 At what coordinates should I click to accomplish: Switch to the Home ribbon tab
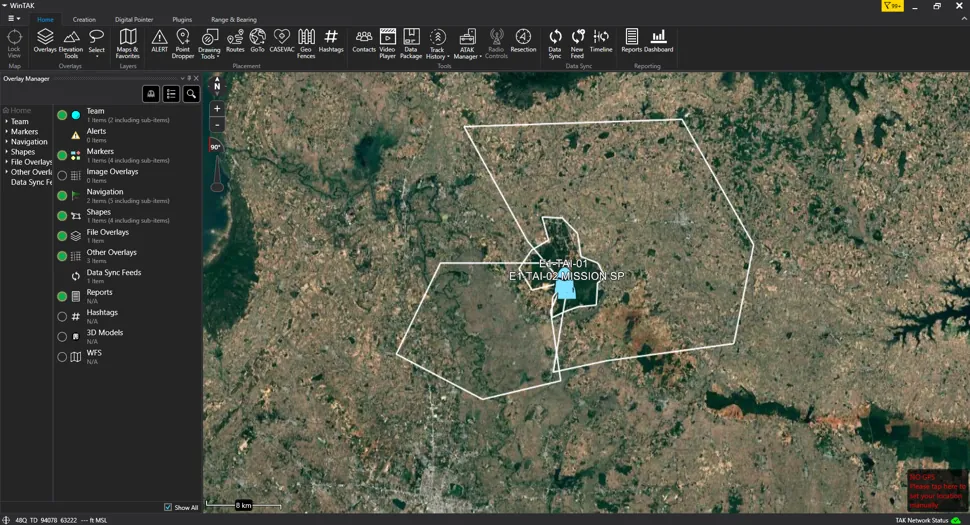45,19
